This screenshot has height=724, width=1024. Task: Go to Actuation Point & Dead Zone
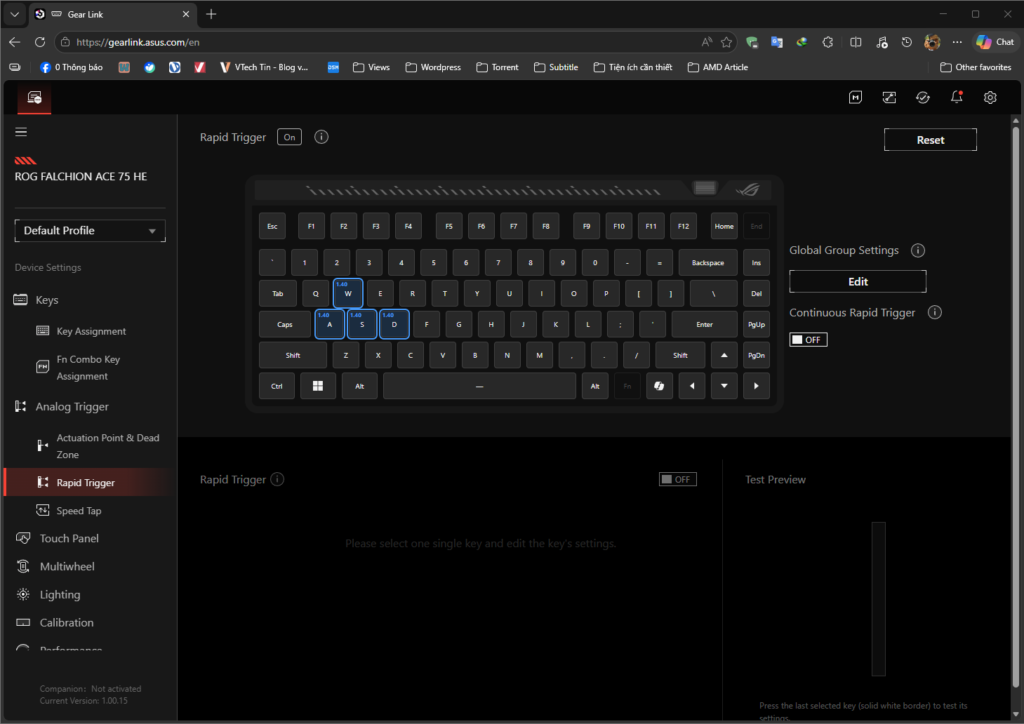(x=107, y=446)
